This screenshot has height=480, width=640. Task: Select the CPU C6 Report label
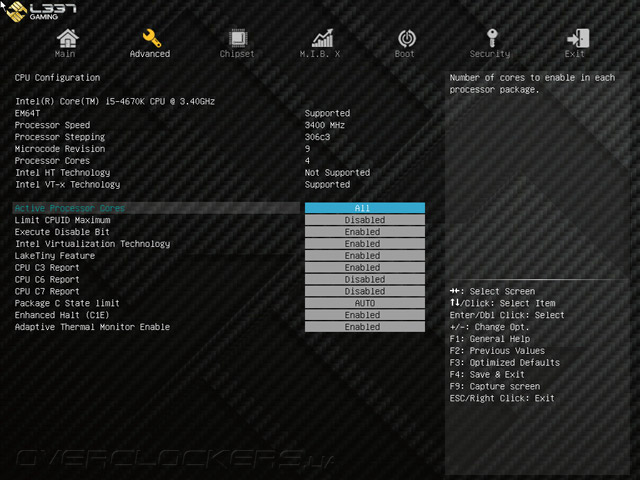point(47,280)
